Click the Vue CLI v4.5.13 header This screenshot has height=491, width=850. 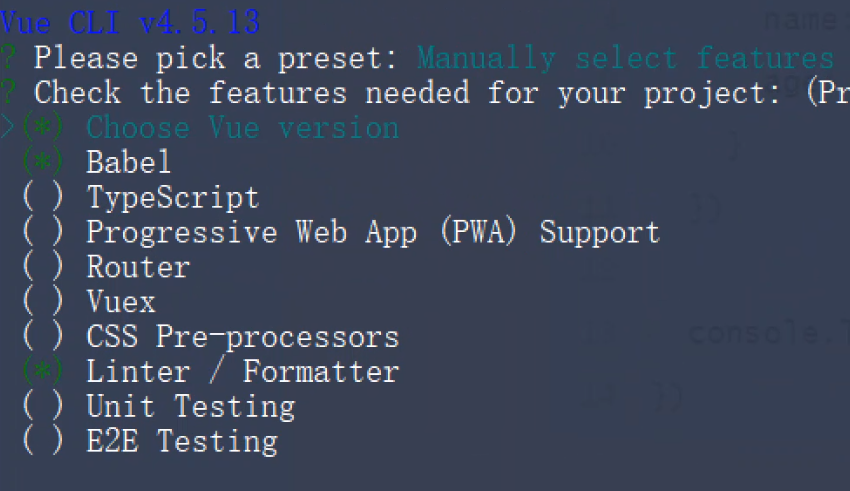click(130, 22)
